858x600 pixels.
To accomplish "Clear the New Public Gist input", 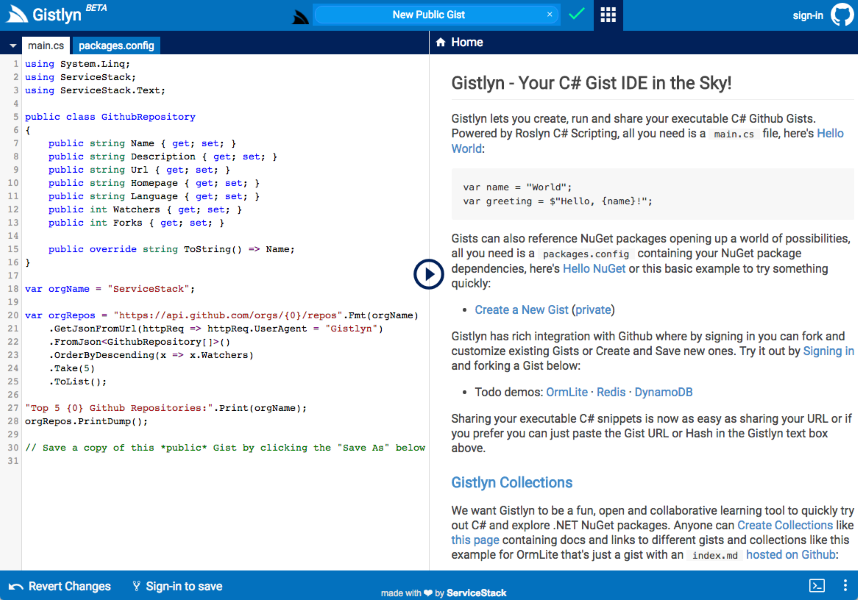I will 549,15.
